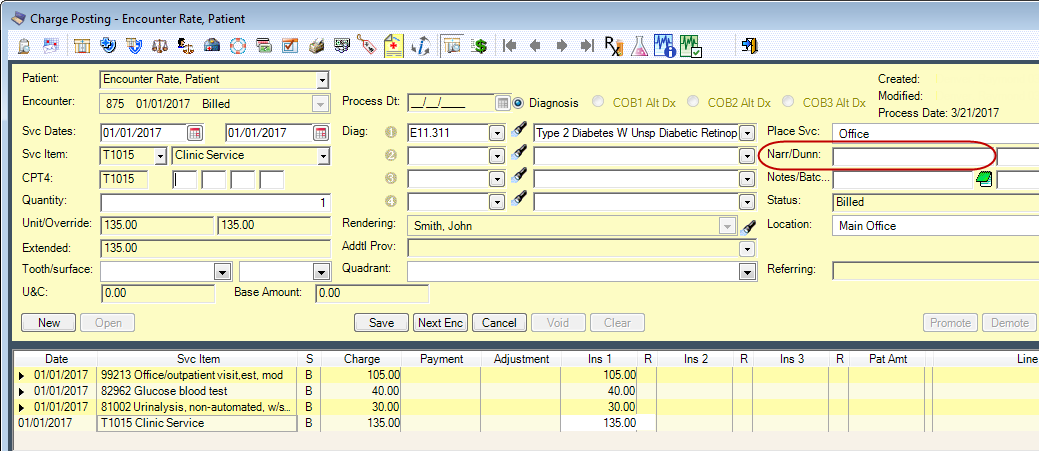This screenshot has width=1039, height=451.
Task: Click green notes icon beside Notes/Batch
Action: click(983, 180)
